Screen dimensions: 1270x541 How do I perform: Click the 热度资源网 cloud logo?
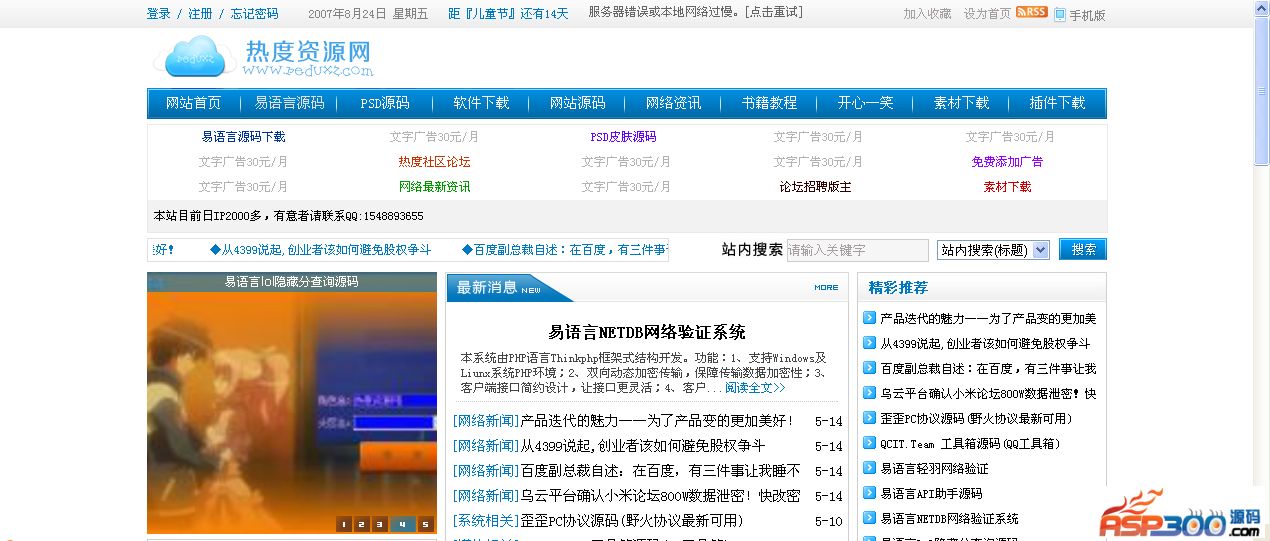(264, 57)
